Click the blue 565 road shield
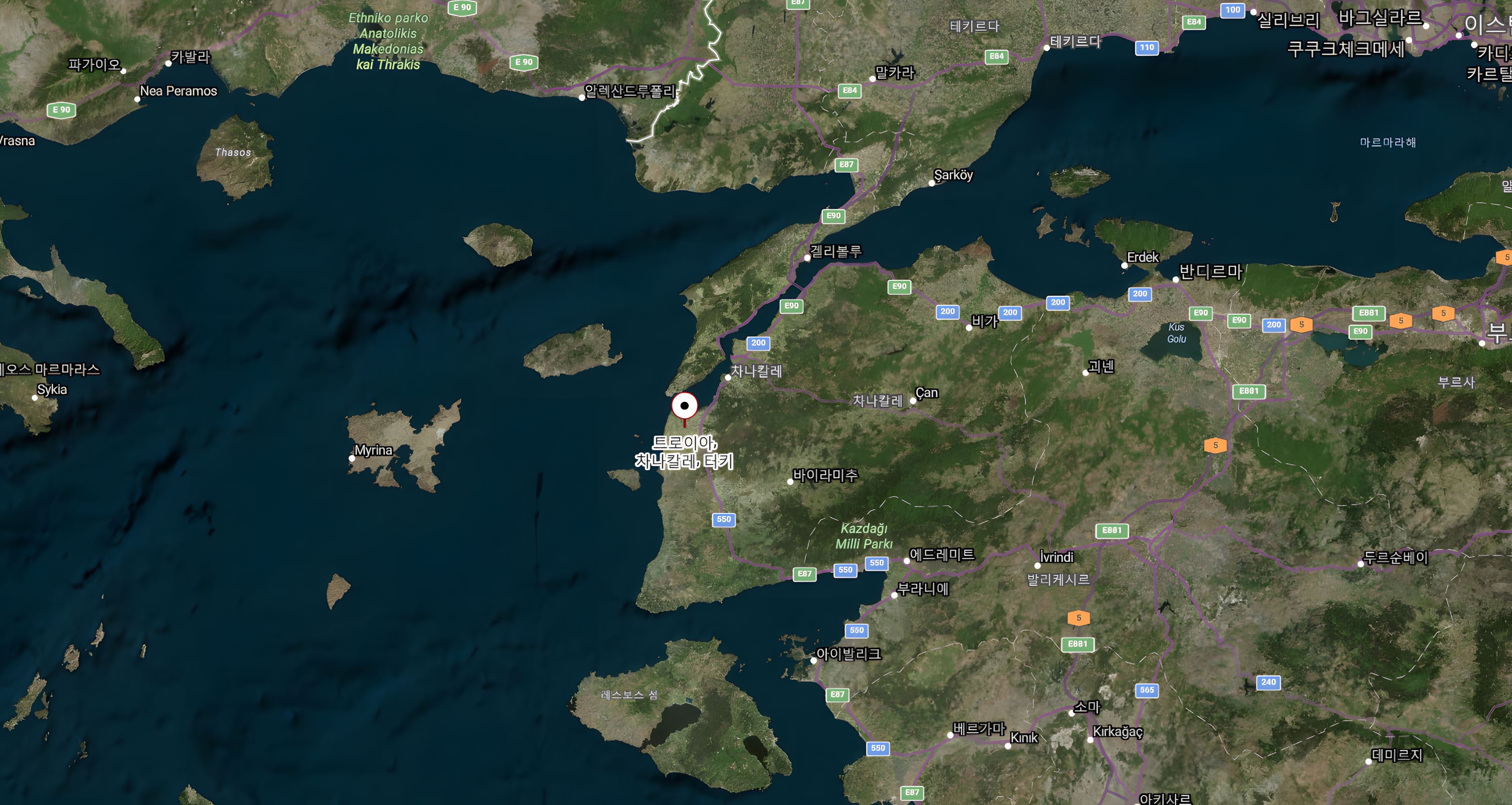 click(x=1147, y=690)
